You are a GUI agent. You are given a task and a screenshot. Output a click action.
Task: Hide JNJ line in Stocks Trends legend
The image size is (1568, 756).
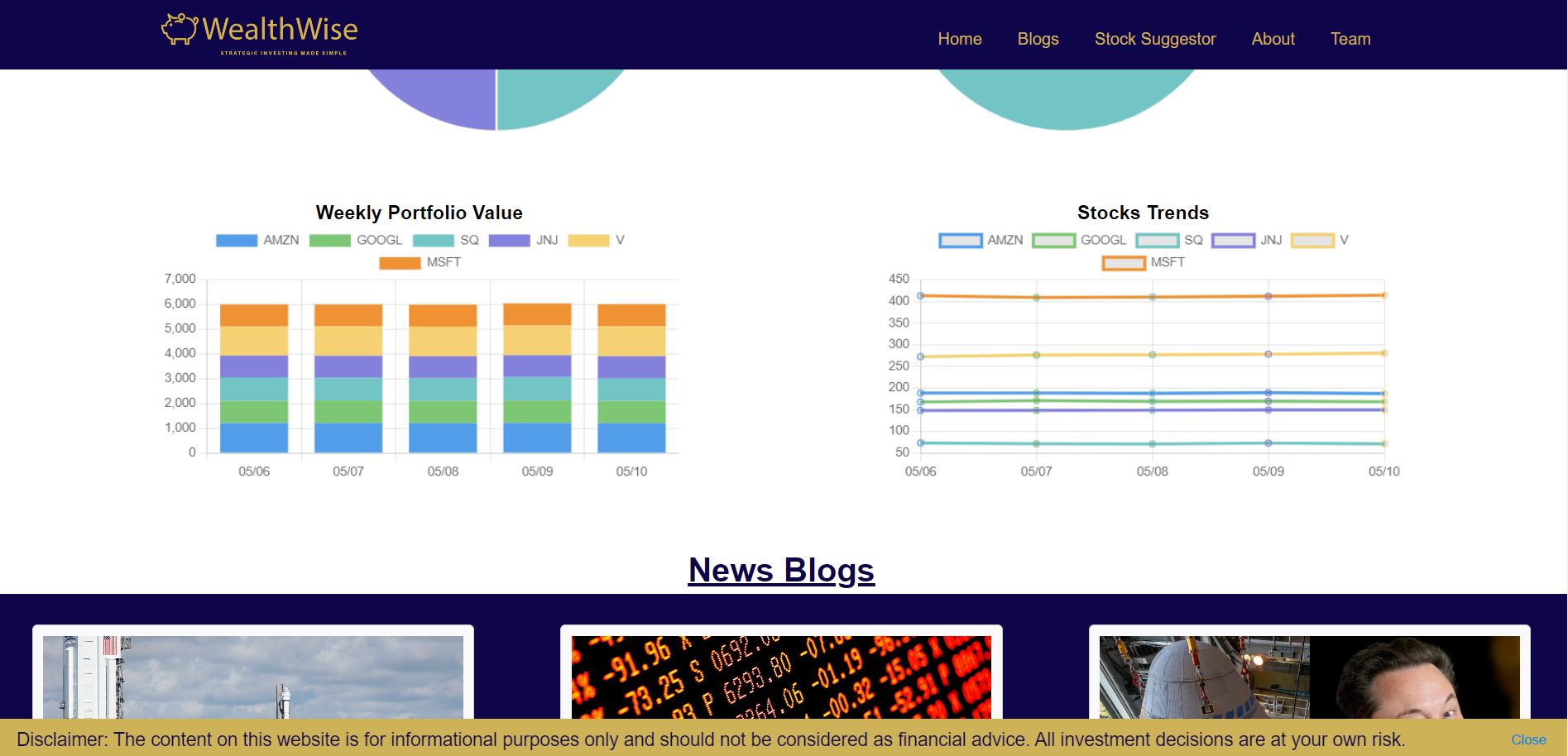1248,240
